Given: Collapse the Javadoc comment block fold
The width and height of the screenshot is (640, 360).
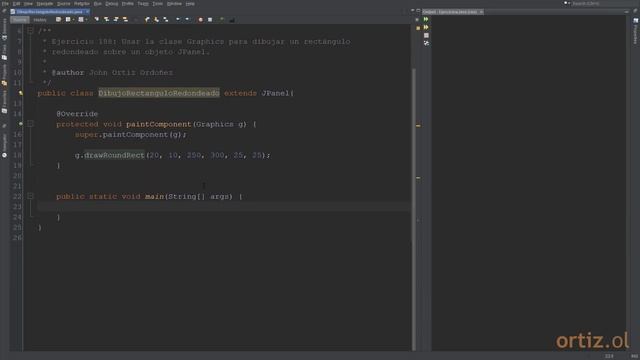Looking at the screenshot, I should point(30,31).
